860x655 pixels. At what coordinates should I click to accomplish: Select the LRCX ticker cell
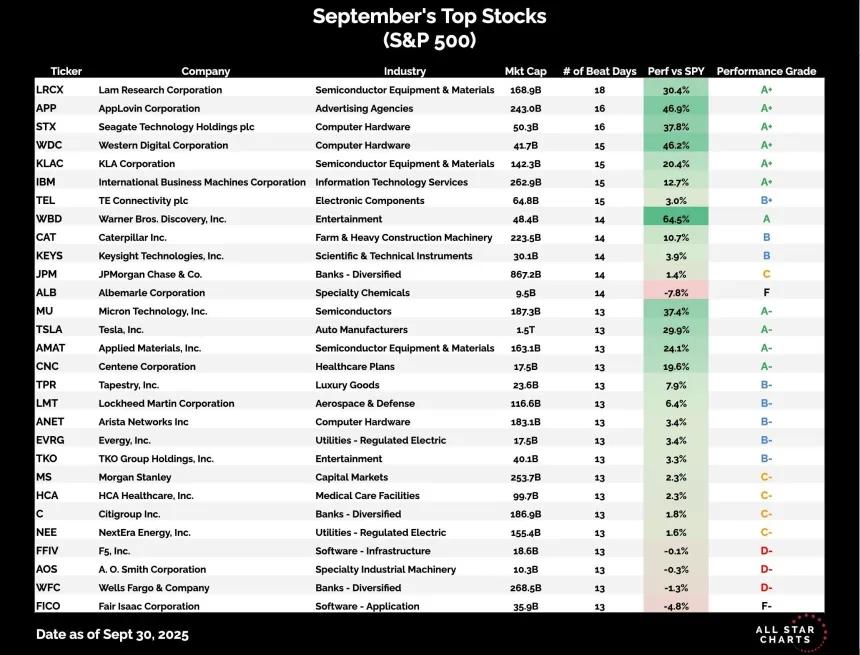click(x=50, y=90)
